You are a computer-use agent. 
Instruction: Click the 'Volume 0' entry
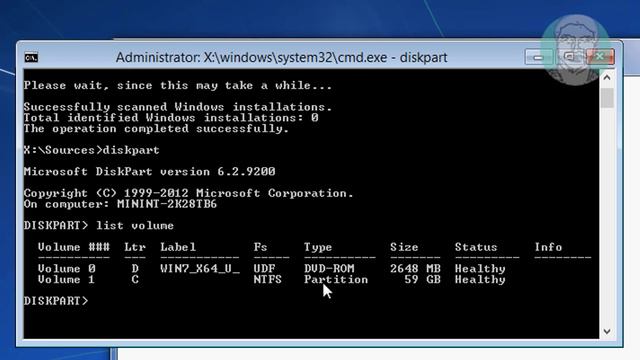(x=67, y=269)
